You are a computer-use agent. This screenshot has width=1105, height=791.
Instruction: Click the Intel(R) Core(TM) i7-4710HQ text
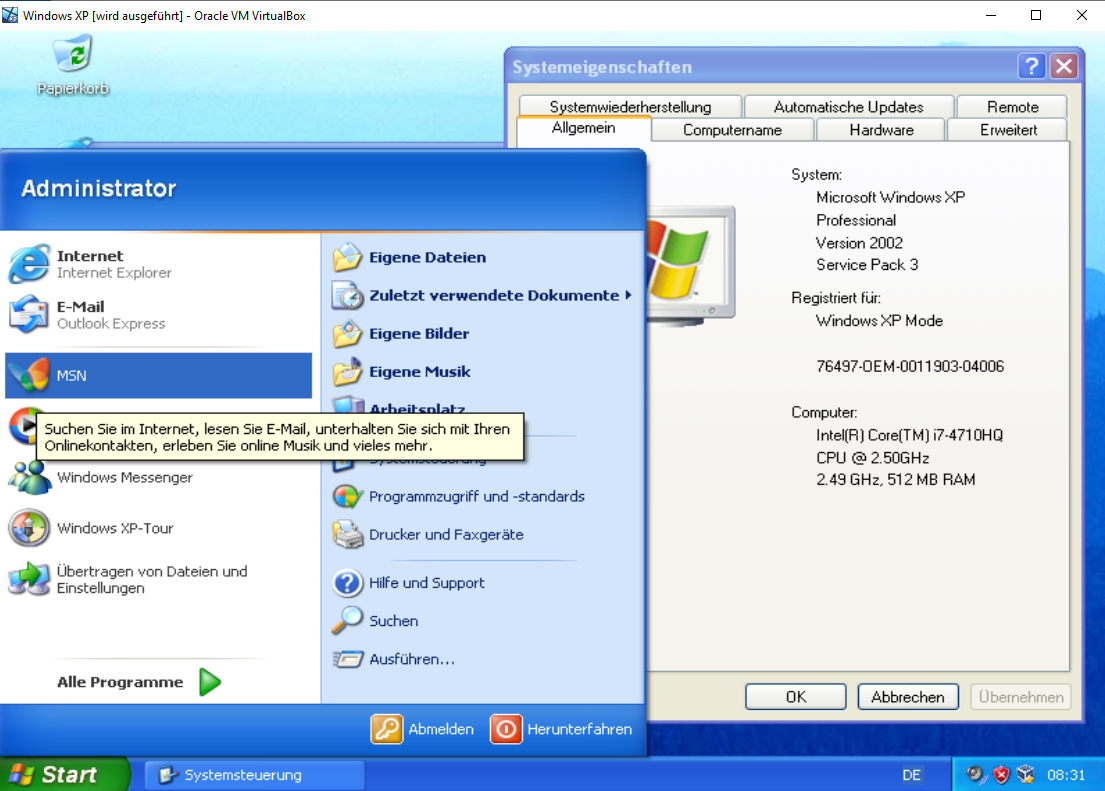pos(909,435)
